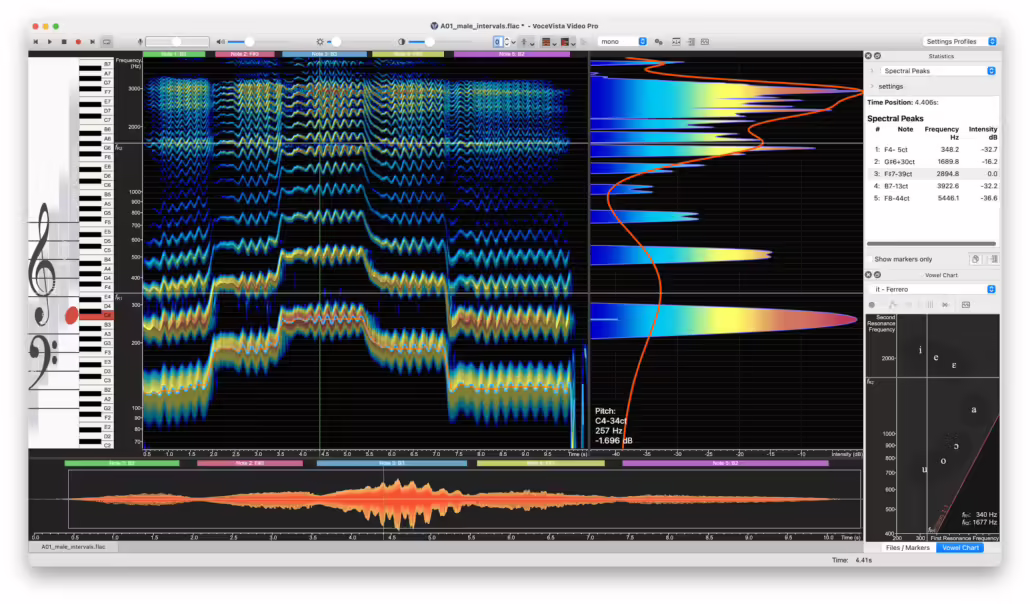Click the speaker volume icon
Viewport: 1030px width, 604px height.
coord(220,41)
